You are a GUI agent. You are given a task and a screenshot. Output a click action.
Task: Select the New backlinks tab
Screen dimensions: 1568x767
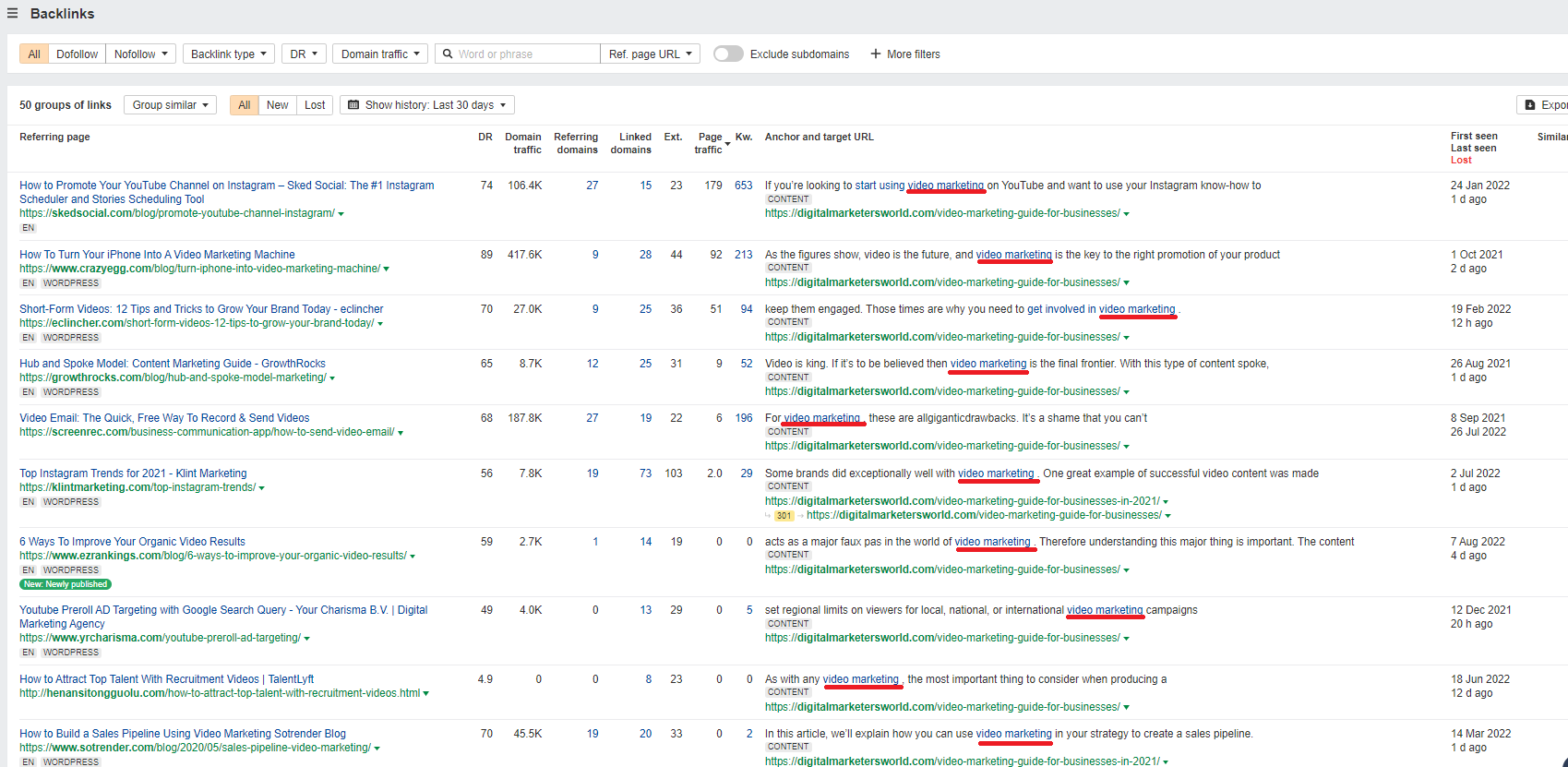[278, 105]
